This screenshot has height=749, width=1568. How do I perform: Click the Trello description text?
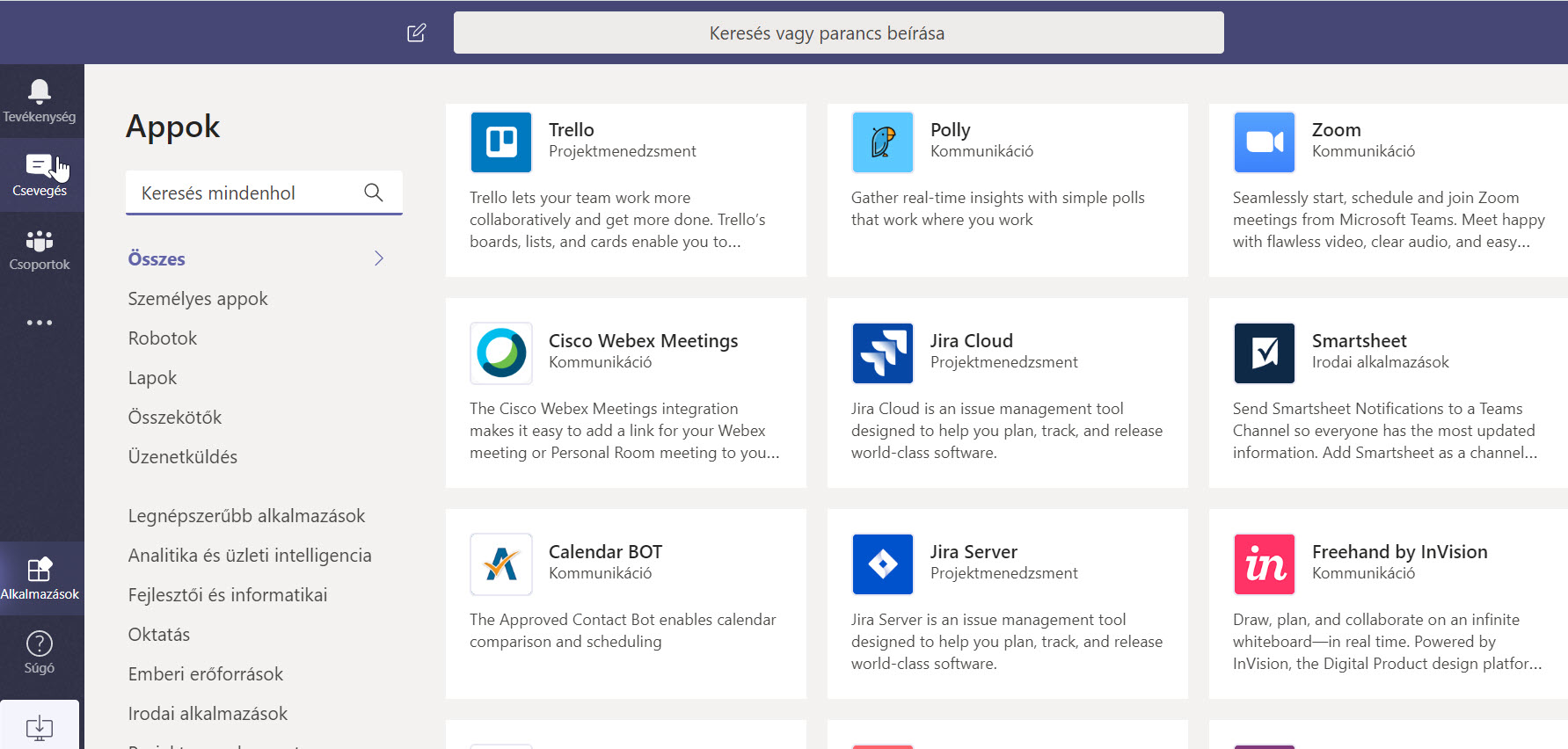(617, 220)
